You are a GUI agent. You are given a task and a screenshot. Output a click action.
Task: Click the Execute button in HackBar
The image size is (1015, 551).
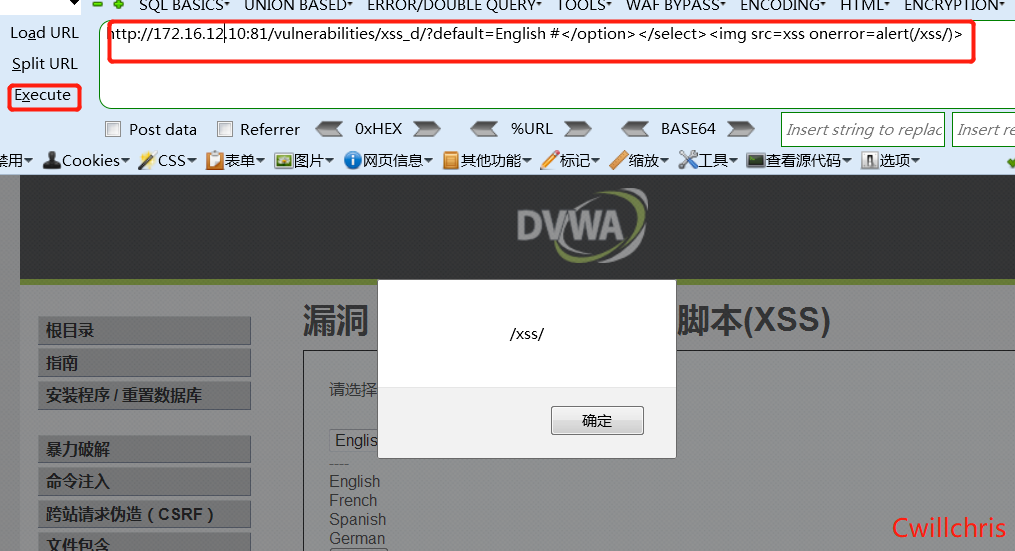click(43, 95)
